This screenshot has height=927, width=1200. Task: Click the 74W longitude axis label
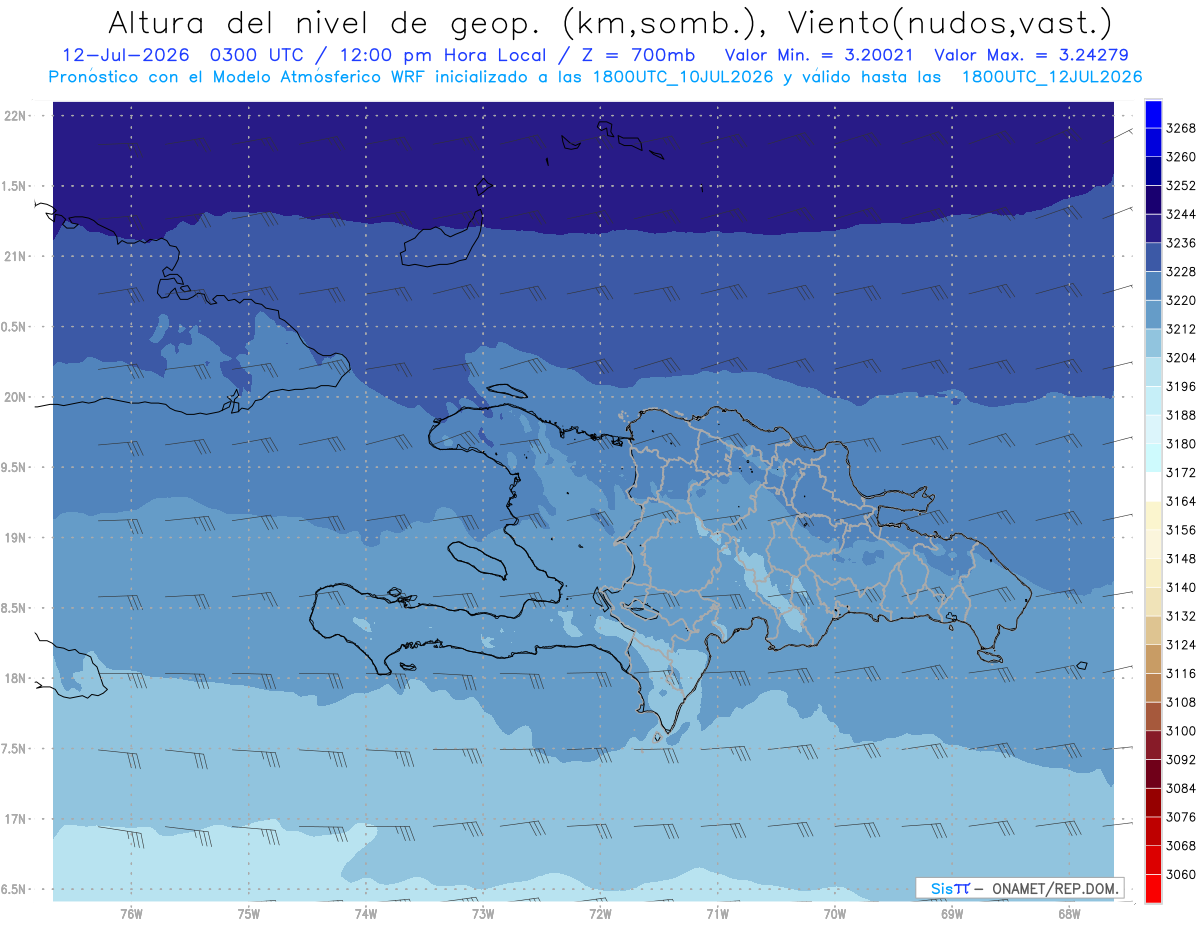tap(366, 913)
